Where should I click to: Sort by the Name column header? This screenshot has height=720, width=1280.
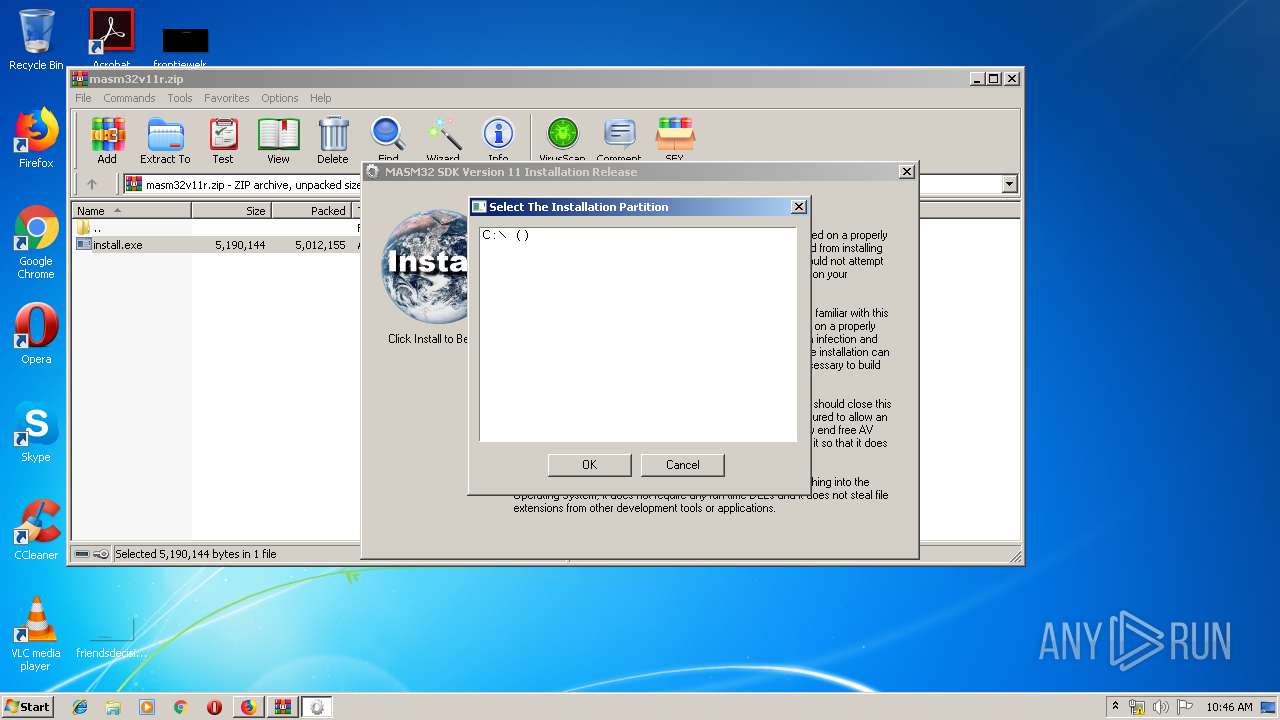coord(132,211)
